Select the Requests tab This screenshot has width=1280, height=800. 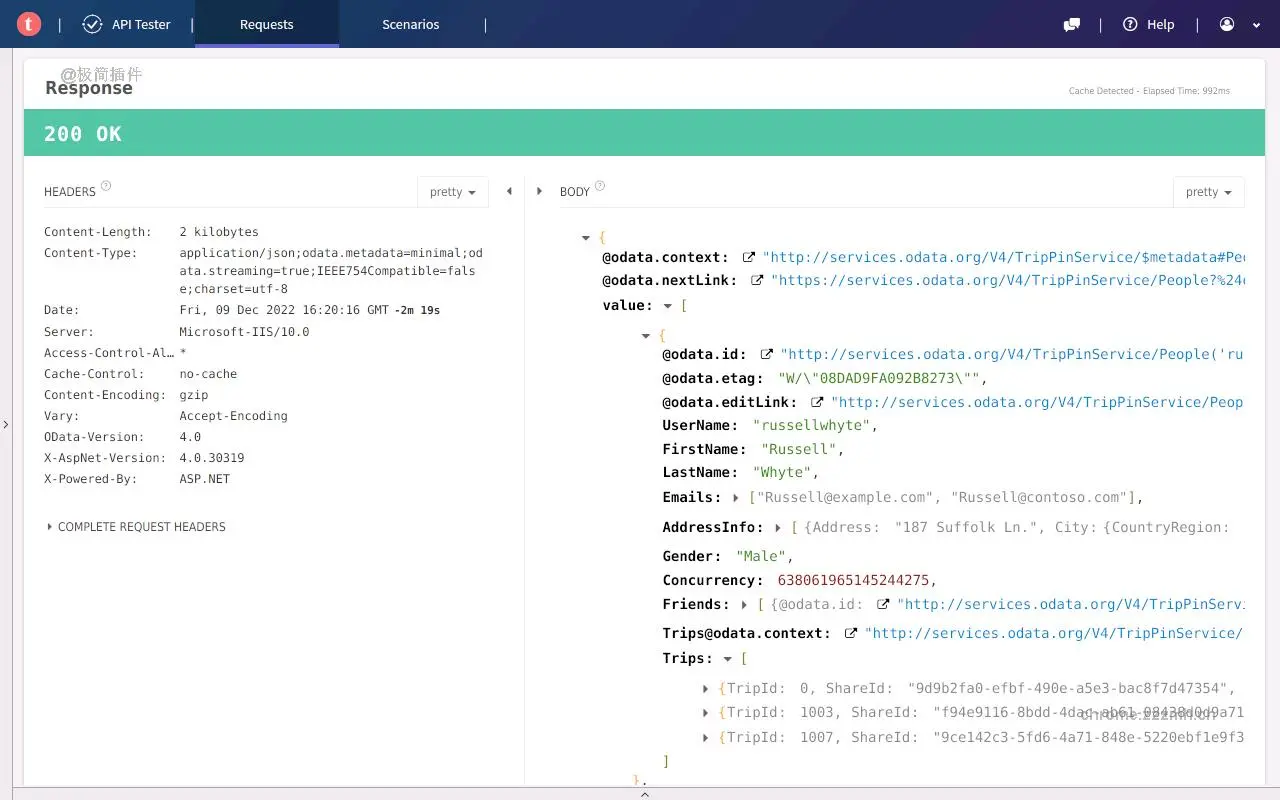pos(266,24)
